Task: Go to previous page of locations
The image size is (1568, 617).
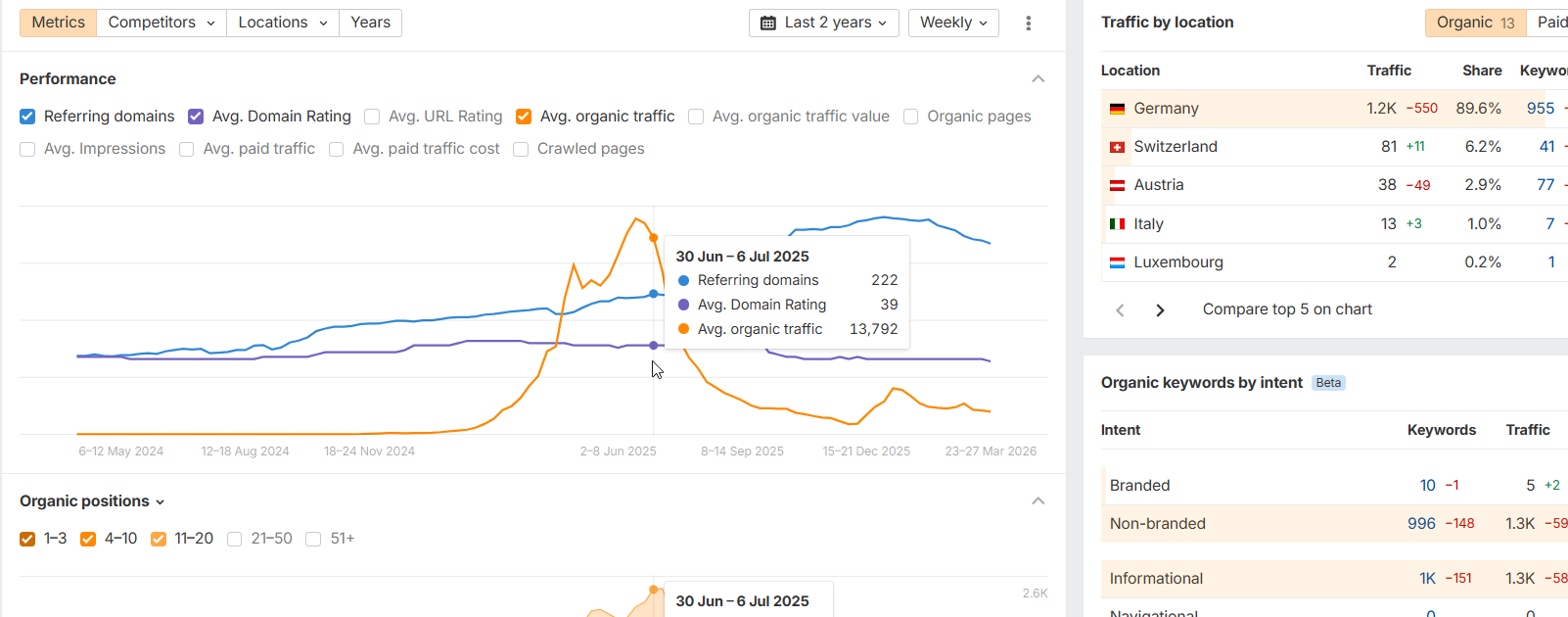Action: coord(1121,310)
